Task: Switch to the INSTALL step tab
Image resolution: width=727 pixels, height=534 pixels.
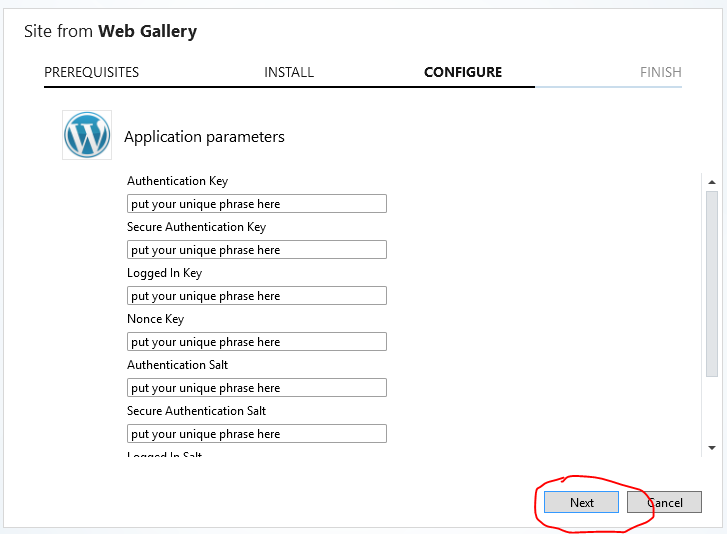Action: pyautogui.click(x=289, y=72)
